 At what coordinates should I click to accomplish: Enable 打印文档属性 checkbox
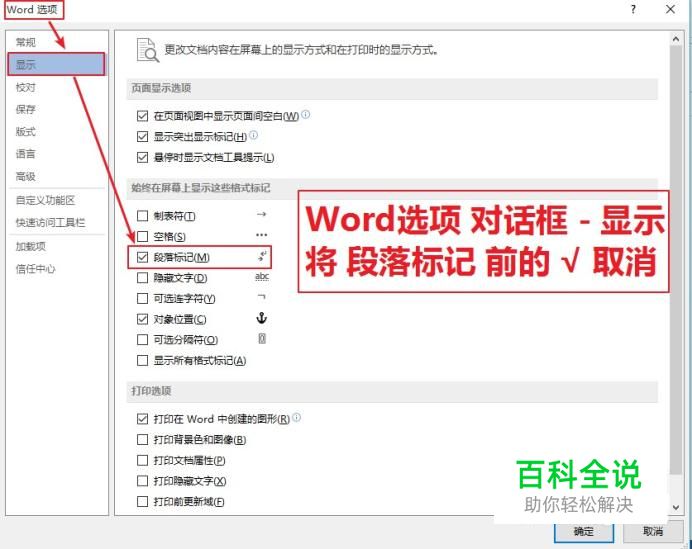pyautogui.click(x=142, y=460)
